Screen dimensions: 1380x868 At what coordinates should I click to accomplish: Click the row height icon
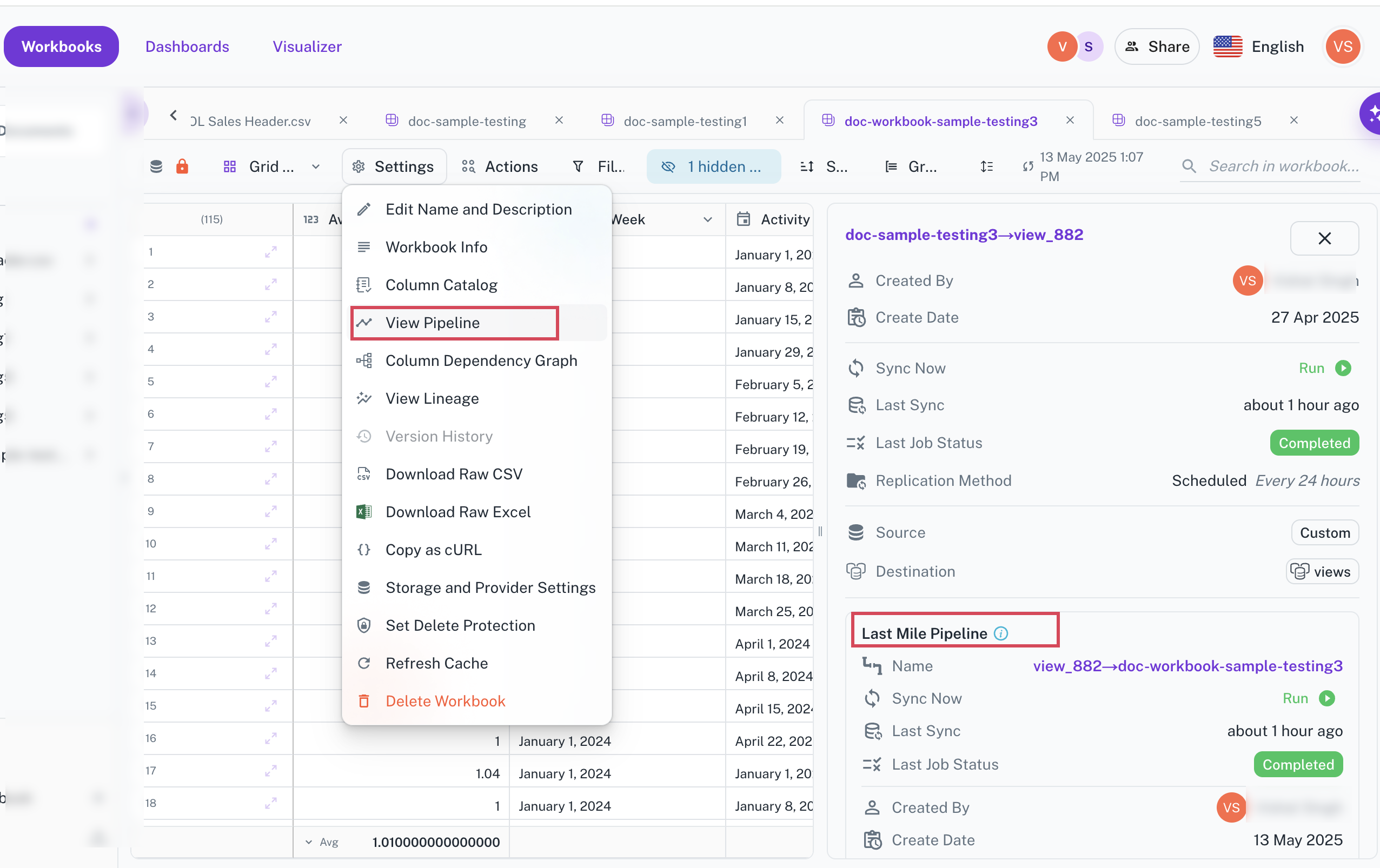[x=986, y=166]
